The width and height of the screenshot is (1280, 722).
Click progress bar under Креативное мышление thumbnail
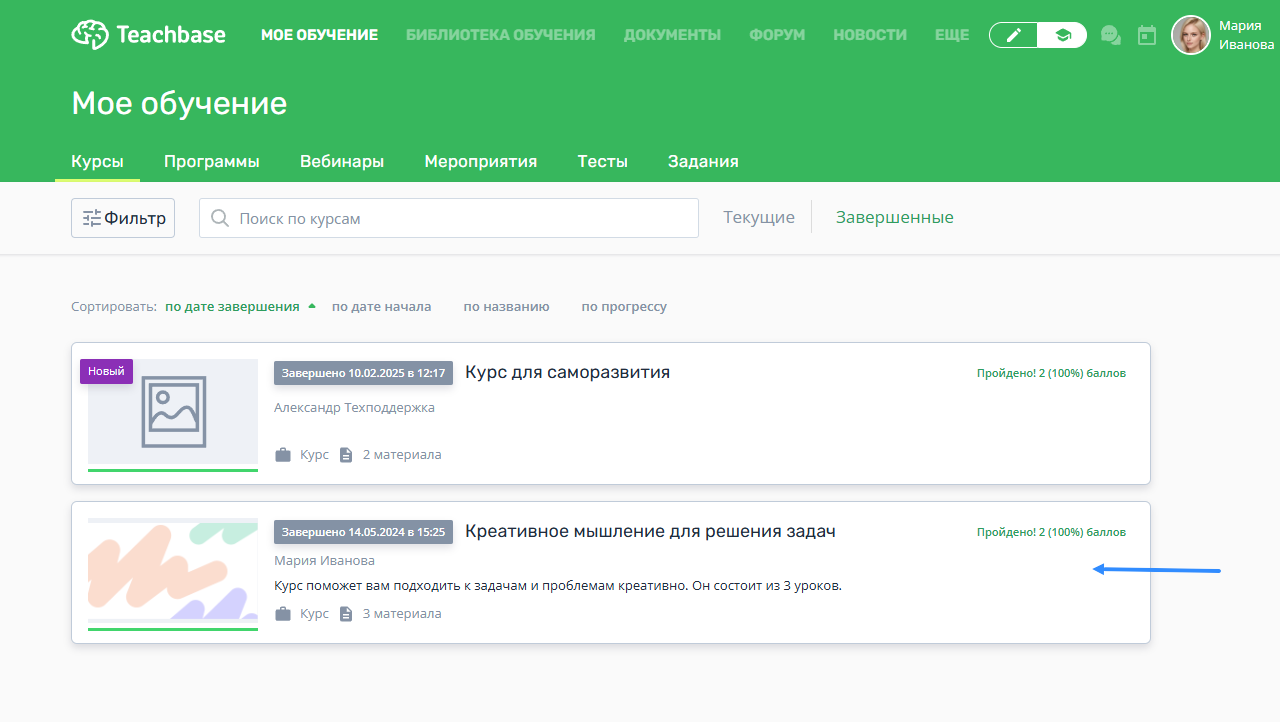tap(173, 628)
